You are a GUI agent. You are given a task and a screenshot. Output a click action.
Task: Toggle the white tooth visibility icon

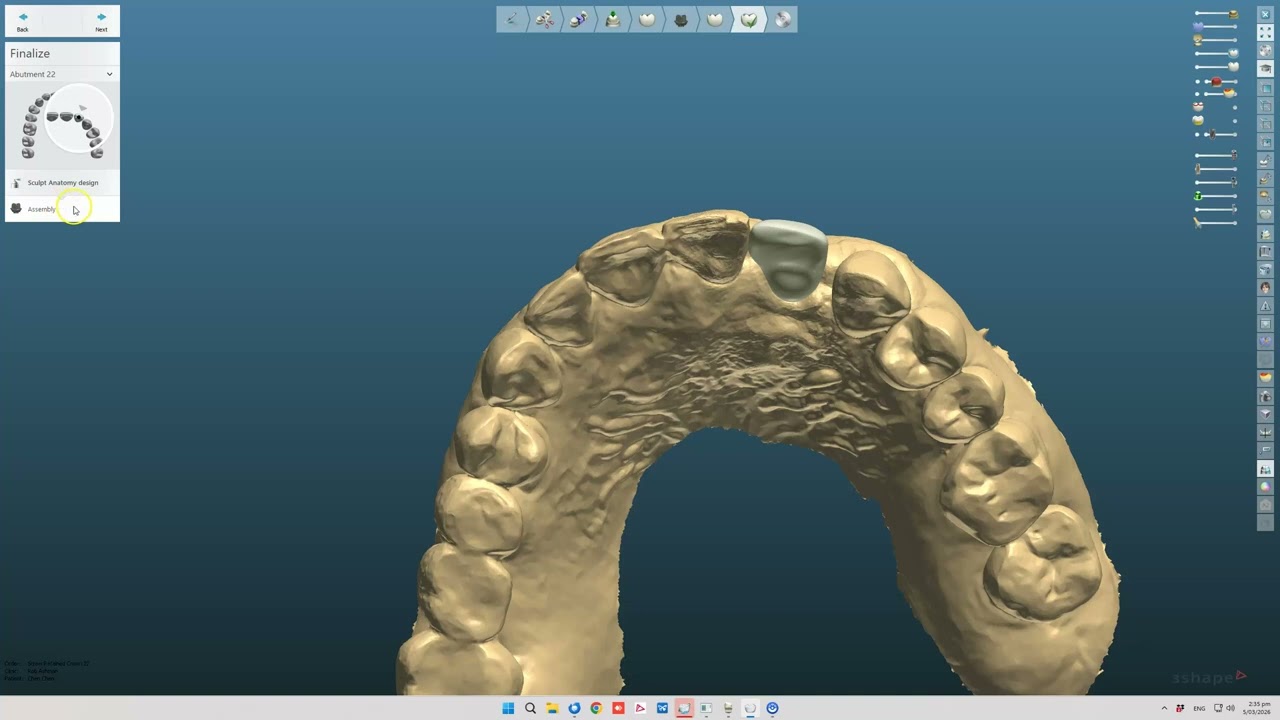coord(1233,67)
